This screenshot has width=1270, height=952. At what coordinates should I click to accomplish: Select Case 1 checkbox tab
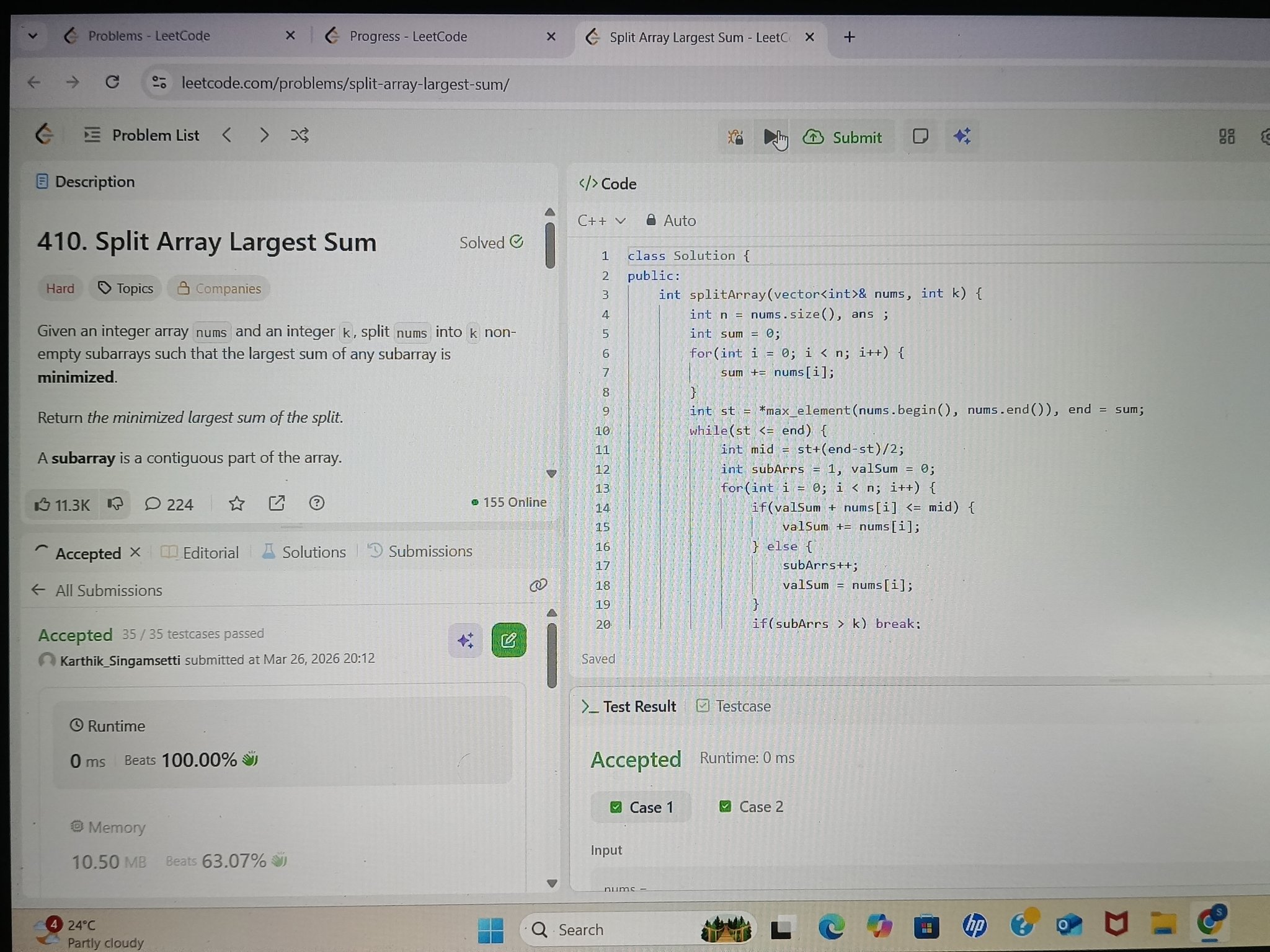tap(641, 807)
